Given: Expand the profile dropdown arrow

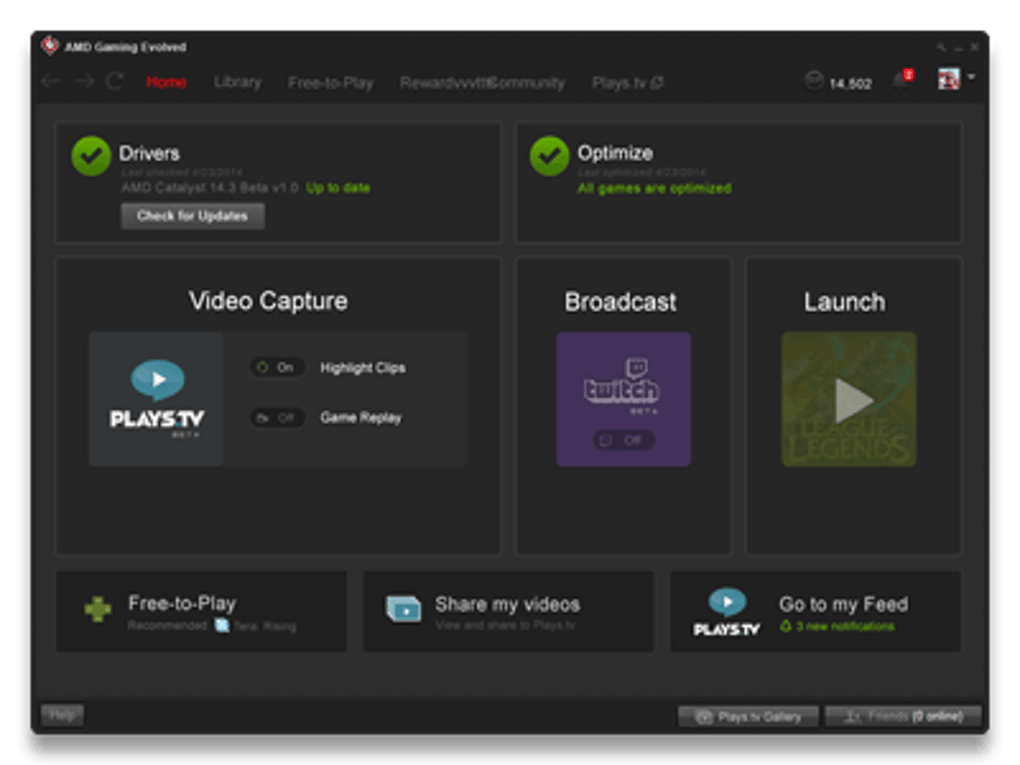Looking at the screenshot, I should 971,77.
